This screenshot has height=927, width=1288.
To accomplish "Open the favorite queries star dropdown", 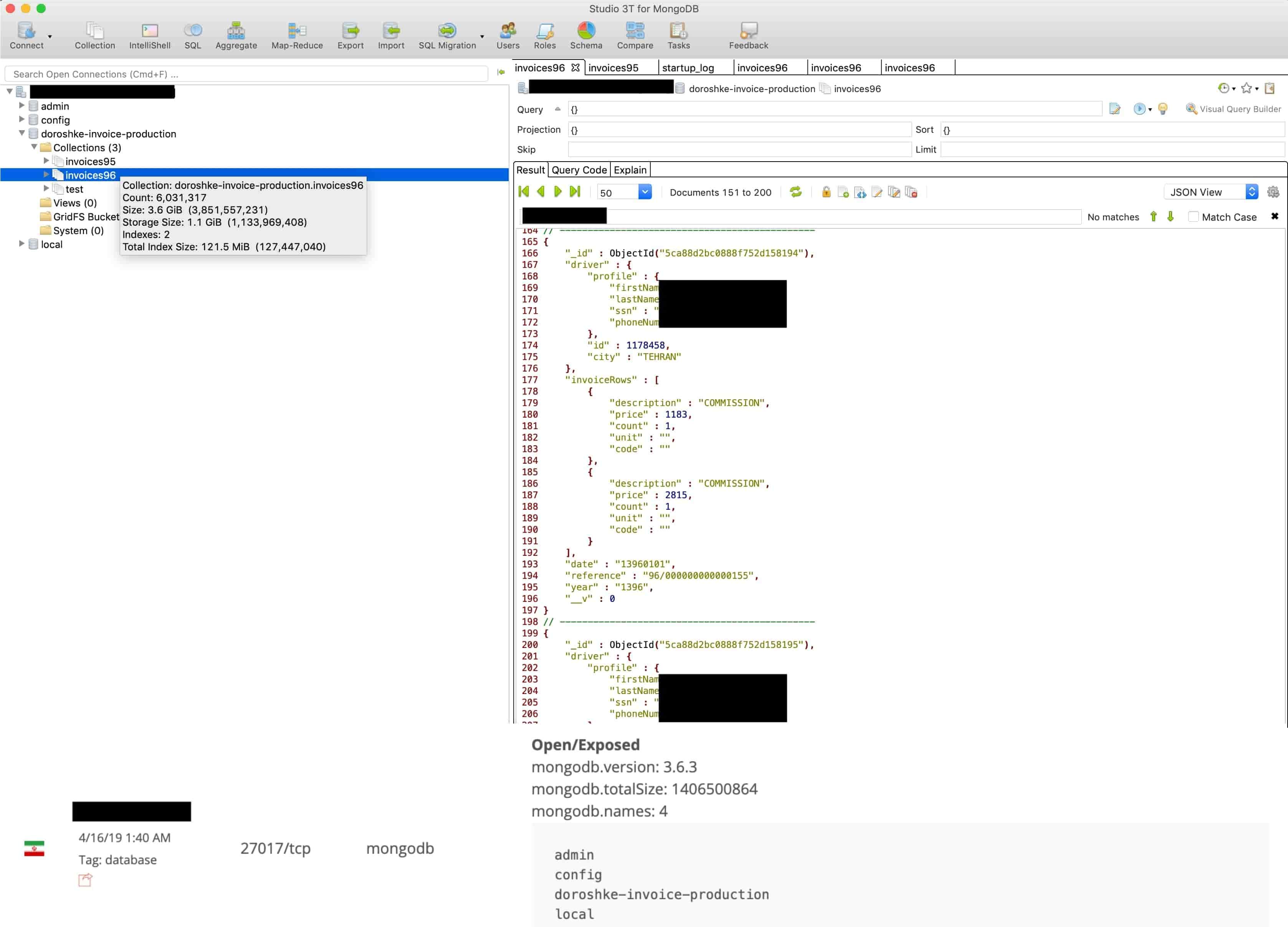I will [x=1249, y=88].
